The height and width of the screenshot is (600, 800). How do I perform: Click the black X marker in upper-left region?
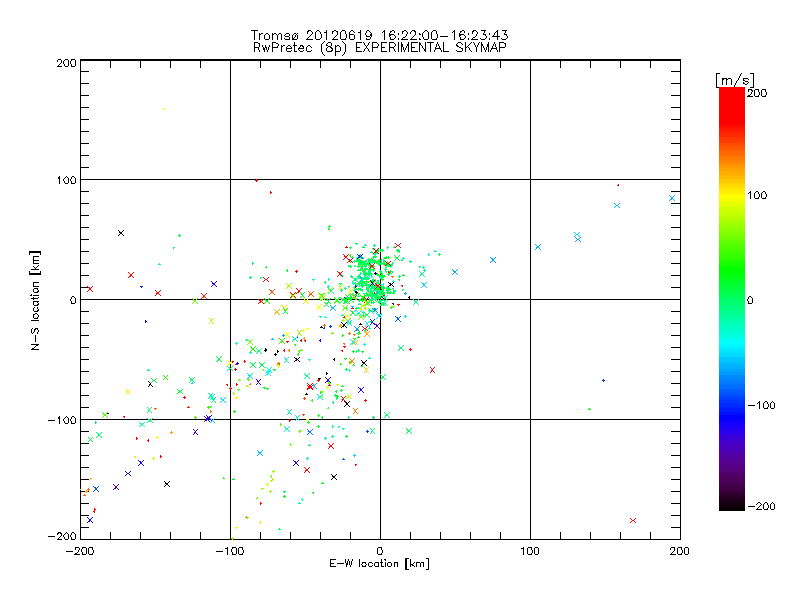121,233
